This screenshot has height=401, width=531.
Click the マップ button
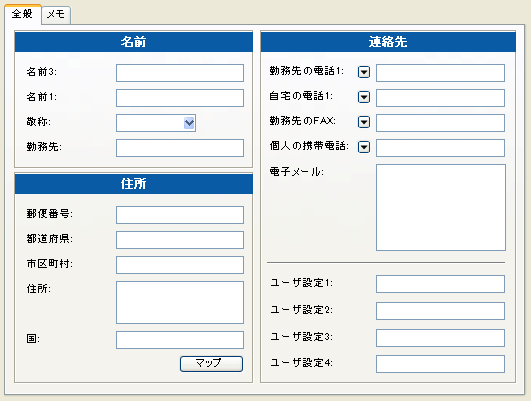211,363
